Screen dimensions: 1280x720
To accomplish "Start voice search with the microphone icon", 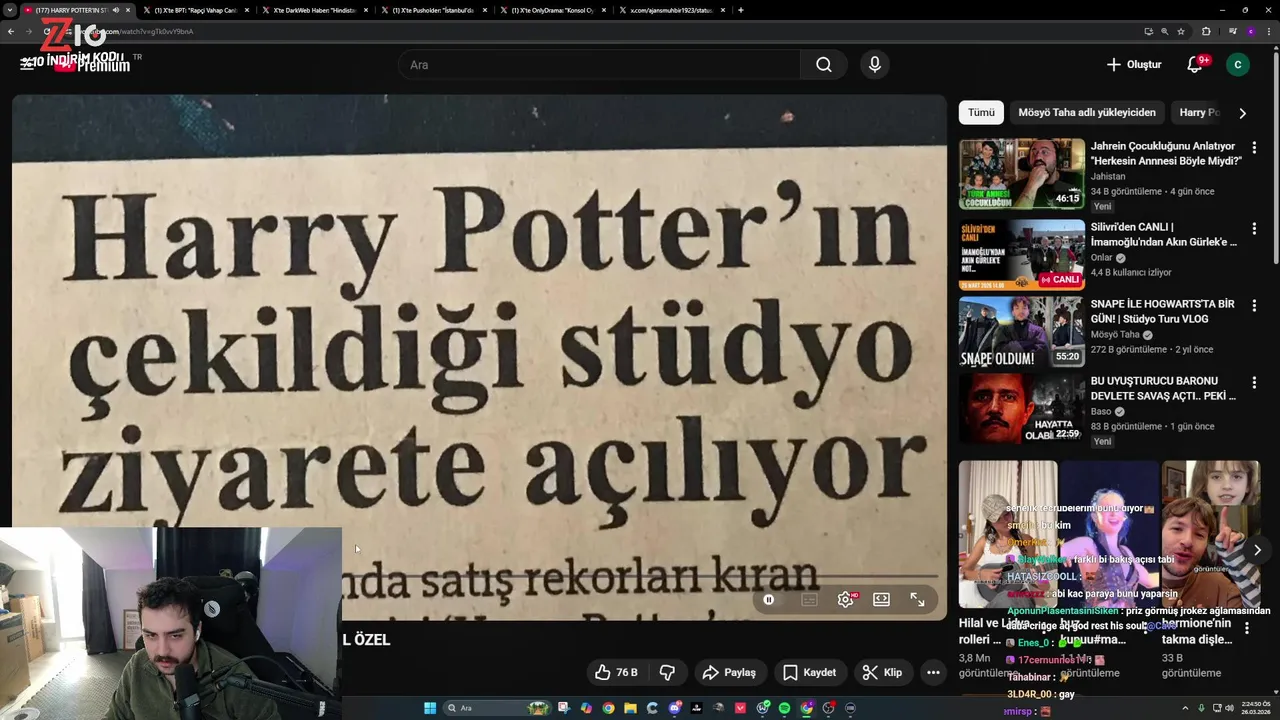I will pos(875,65).
